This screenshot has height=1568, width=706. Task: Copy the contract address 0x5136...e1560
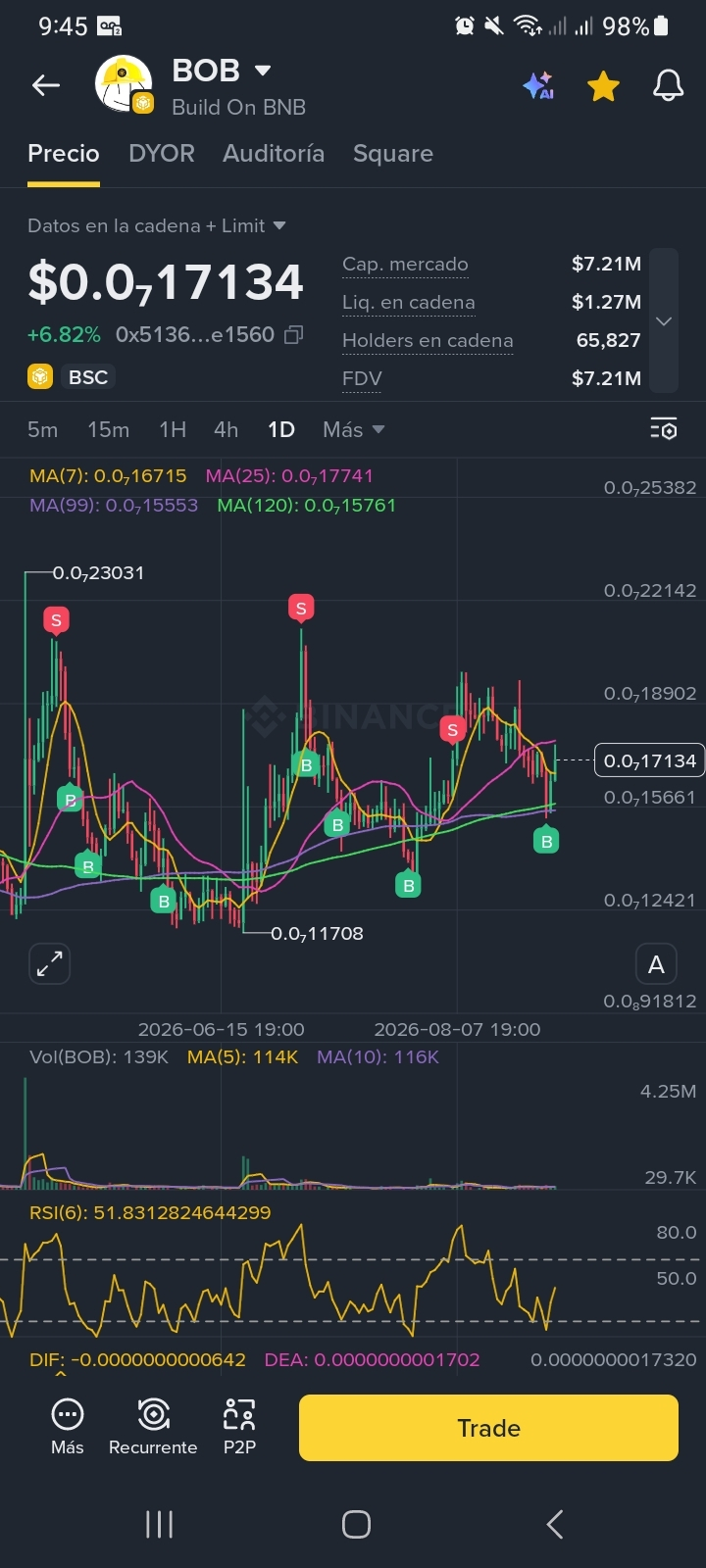pos(293,335)
